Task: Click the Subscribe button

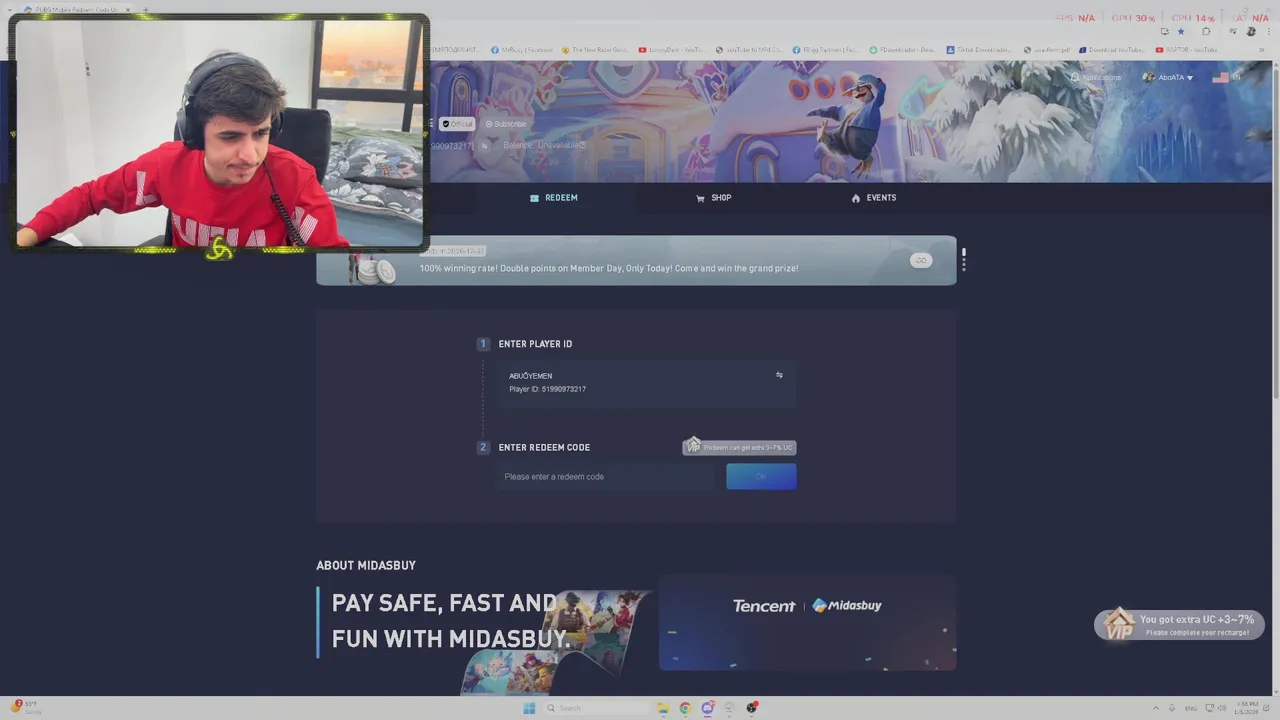Action: tap(505, 124)
